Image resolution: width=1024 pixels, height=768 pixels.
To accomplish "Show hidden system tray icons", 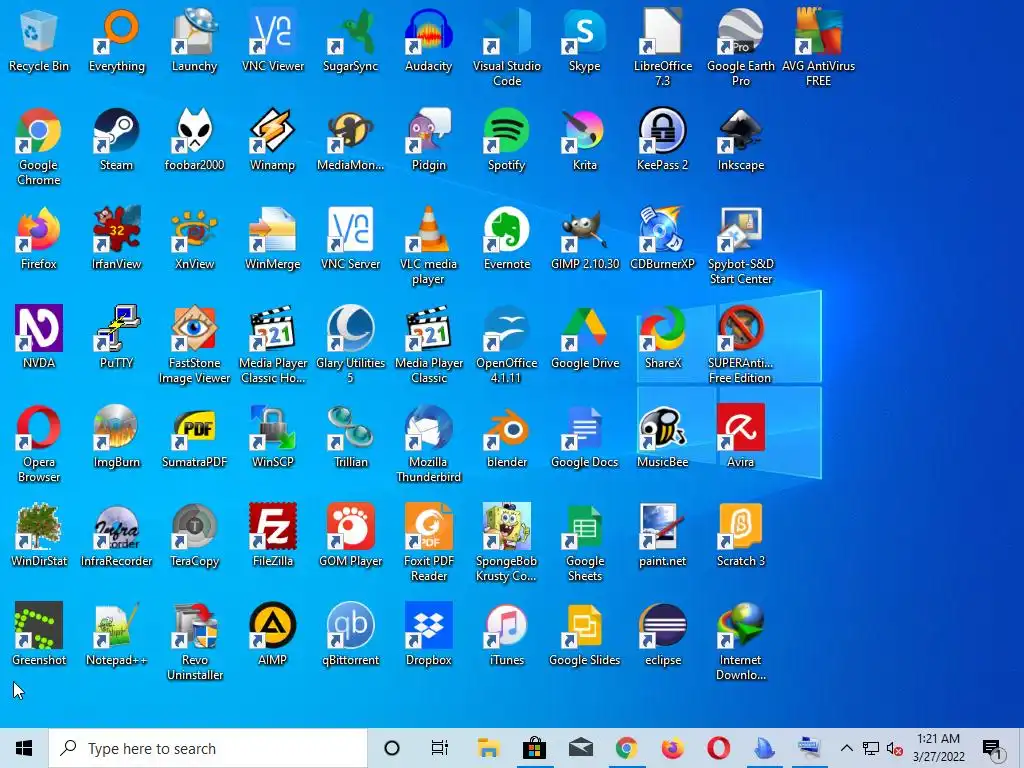I will click(x=846, y=748).
